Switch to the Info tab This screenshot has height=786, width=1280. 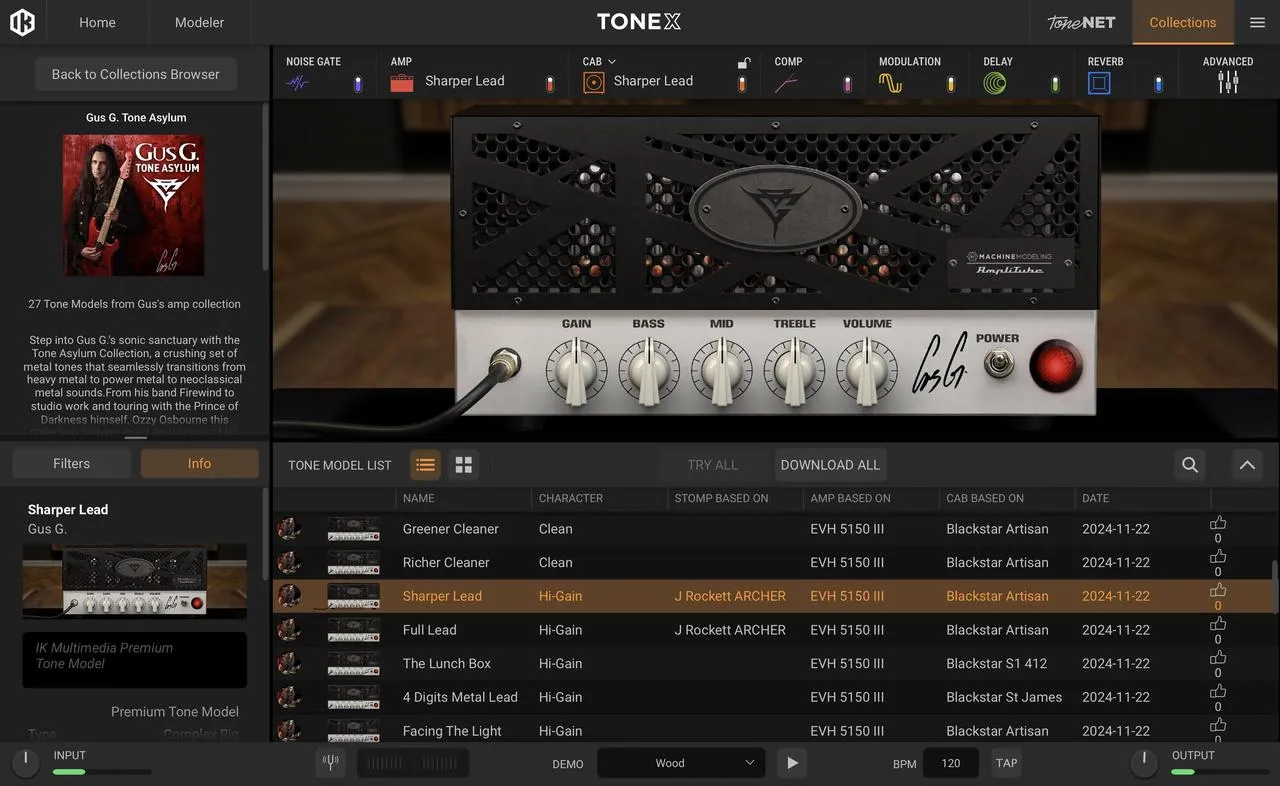click(199, 463)
